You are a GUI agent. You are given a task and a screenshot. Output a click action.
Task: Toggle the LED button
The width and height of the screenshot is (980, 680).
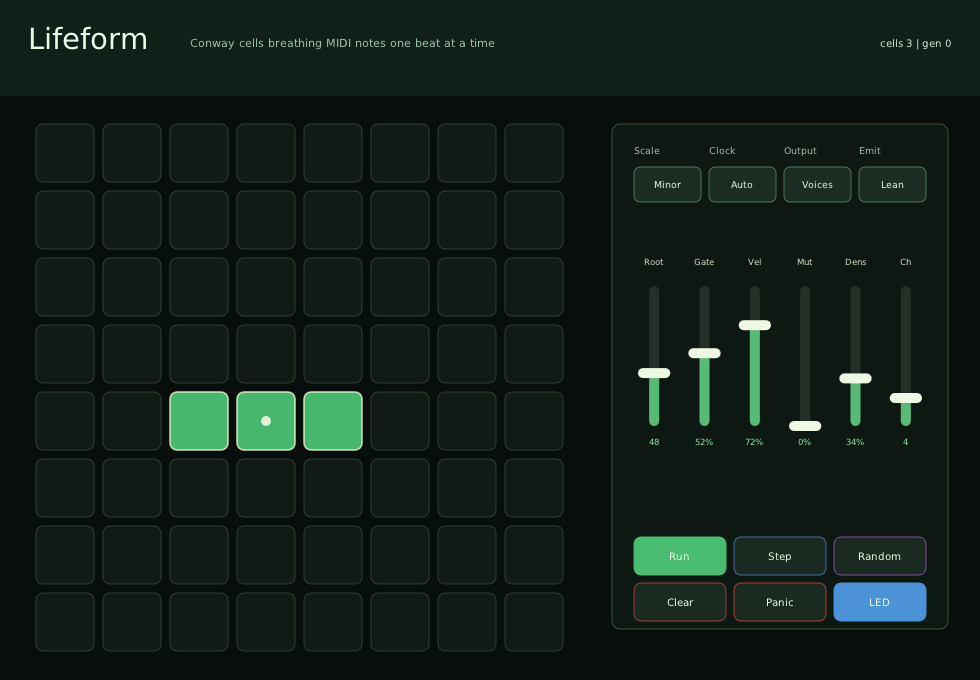pyautogui.click(x=879, y=602)
